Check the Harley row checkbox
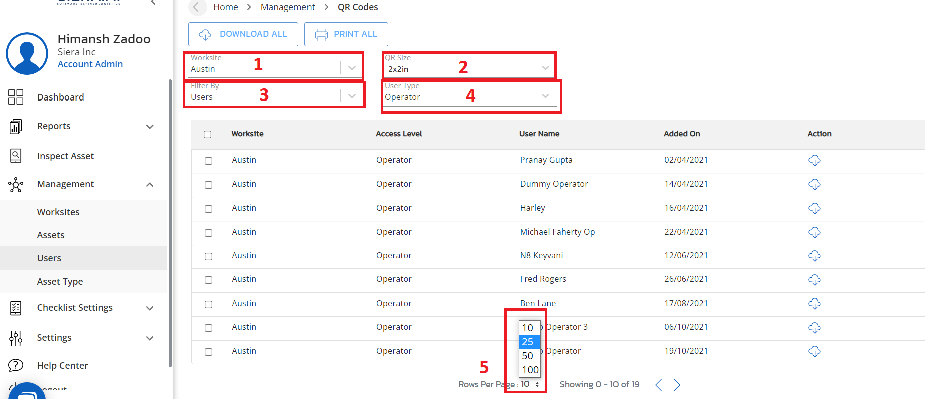Screen dimensions: 925x399 208,208
